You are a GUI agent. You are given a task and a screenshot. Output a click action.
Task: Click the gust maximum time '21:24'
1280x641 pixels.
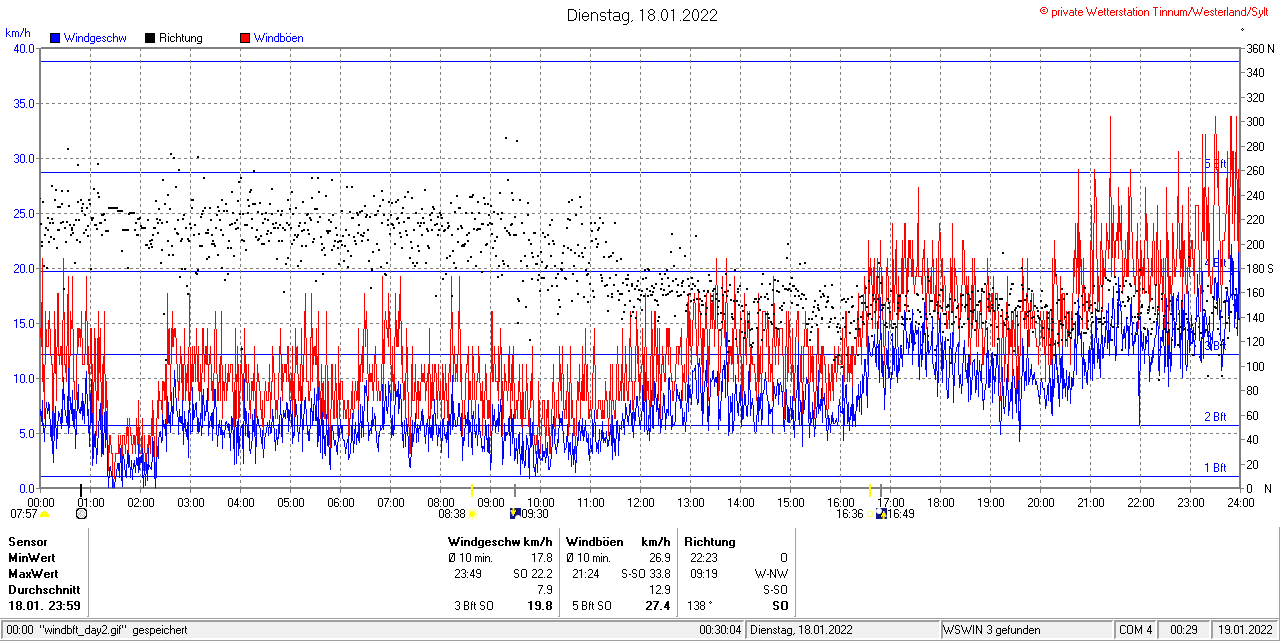[x=585, y=573]
